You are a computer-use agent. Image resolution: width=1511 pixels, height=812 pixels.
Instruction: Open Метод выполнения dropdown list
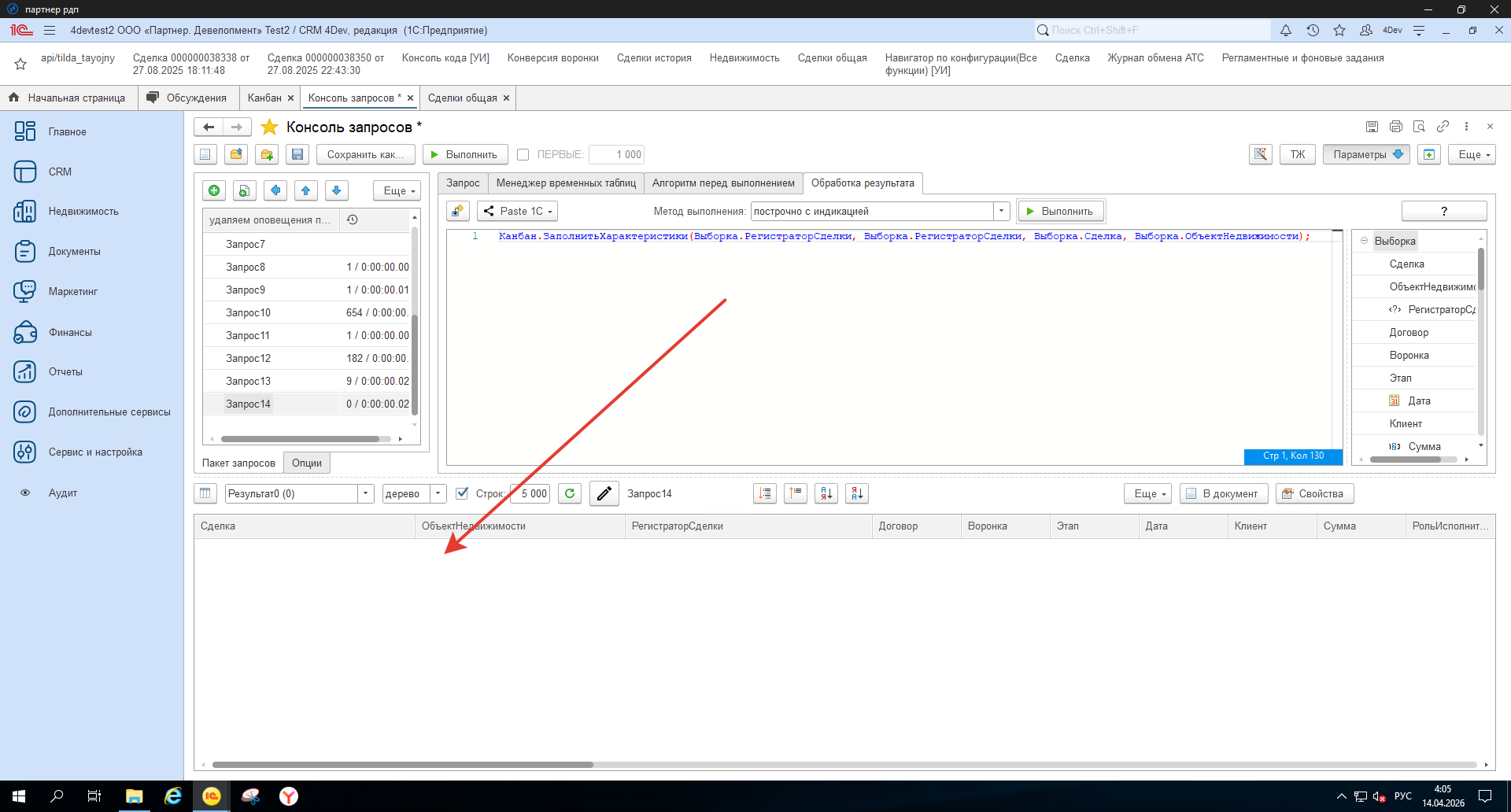(x=1001, y=211)
